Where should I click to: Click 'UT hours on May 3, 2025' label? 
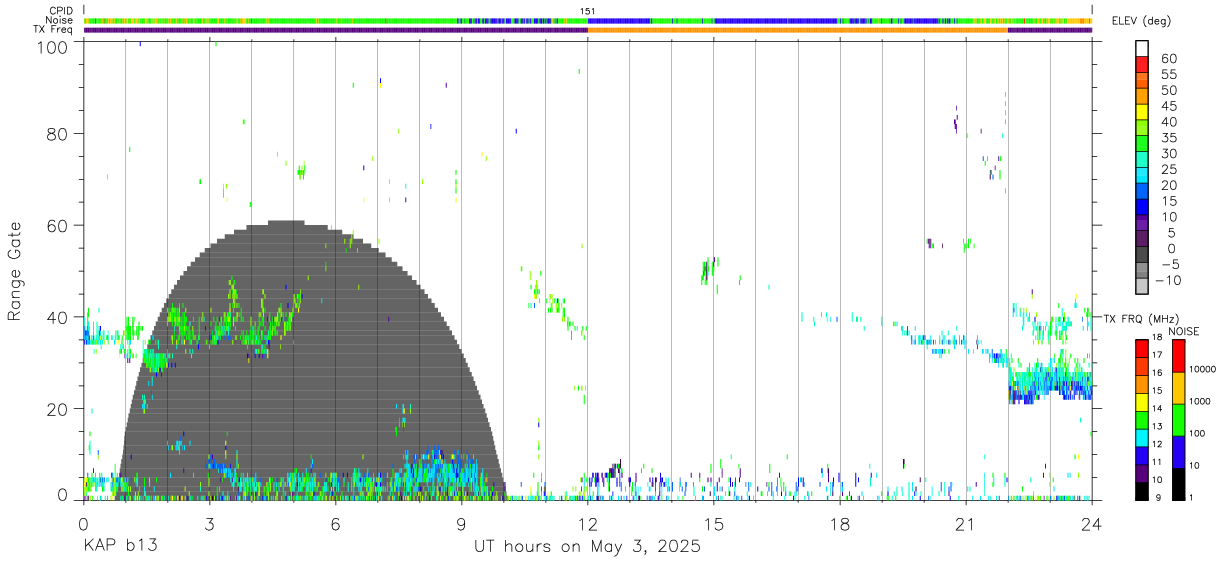(587, 548)
